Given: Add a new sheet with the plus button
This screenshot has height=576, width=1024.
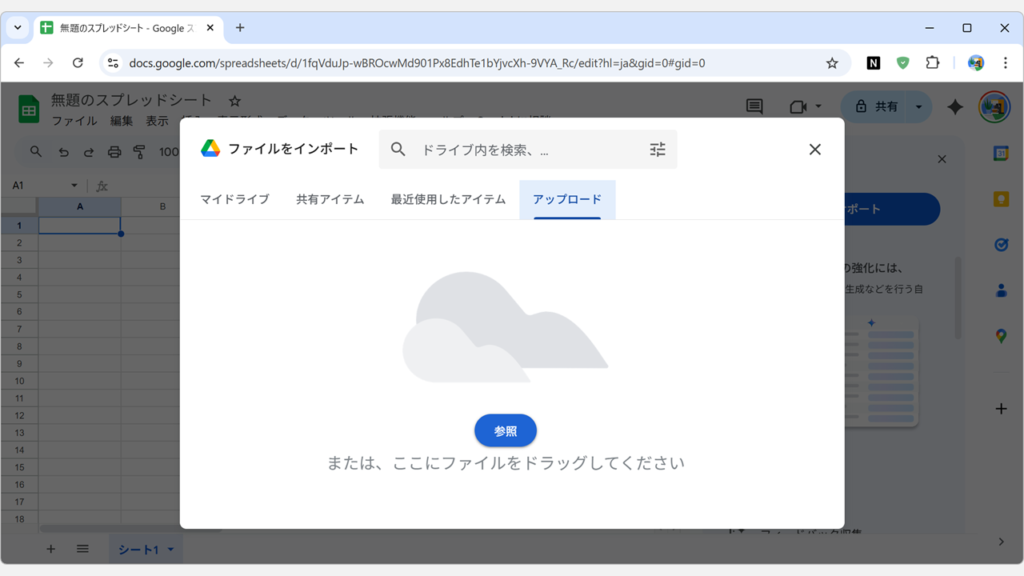Looking at the screenshot, I should [50, 549].
